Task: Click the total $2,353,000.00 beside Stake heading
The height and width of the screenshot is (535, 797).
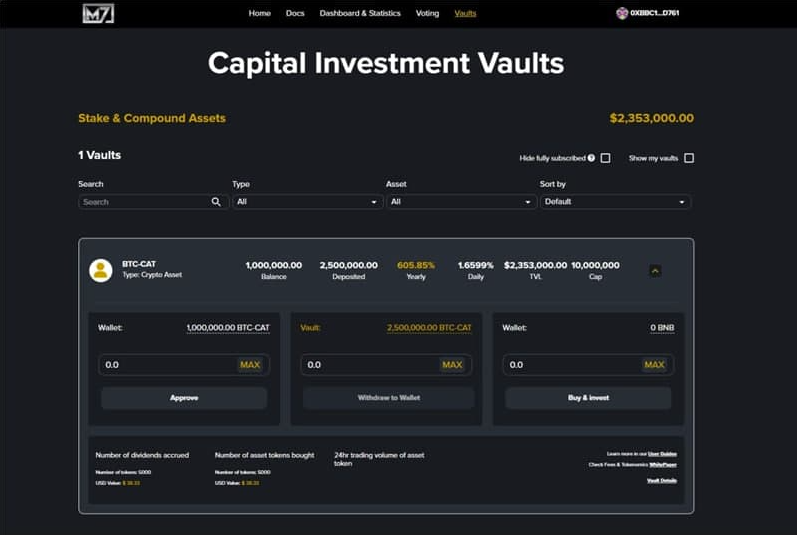Action: click(652, 118)
